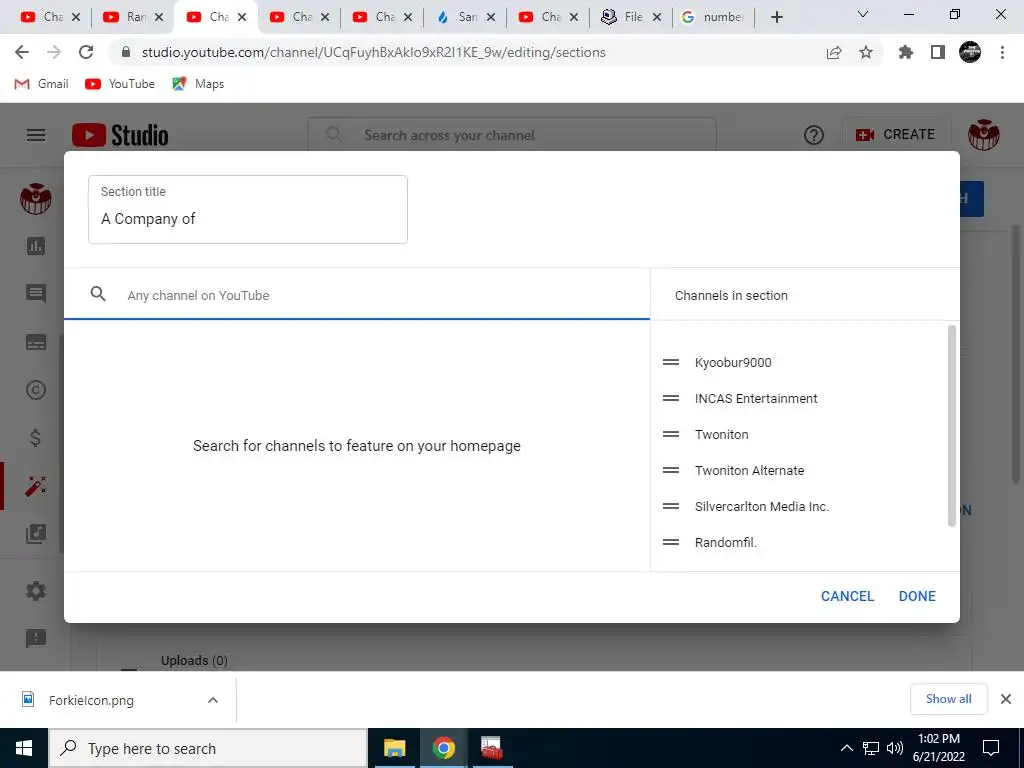
Task: Click the Section title input field
Action: [x=248, y=210]
